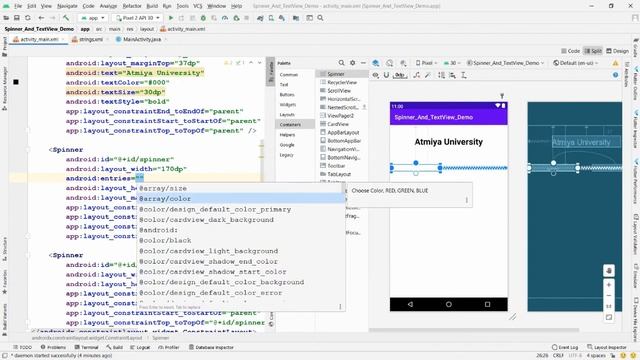Screen dimensions: 640x360
Task: Select Containers category in Palette
Action: coord(295,124)
